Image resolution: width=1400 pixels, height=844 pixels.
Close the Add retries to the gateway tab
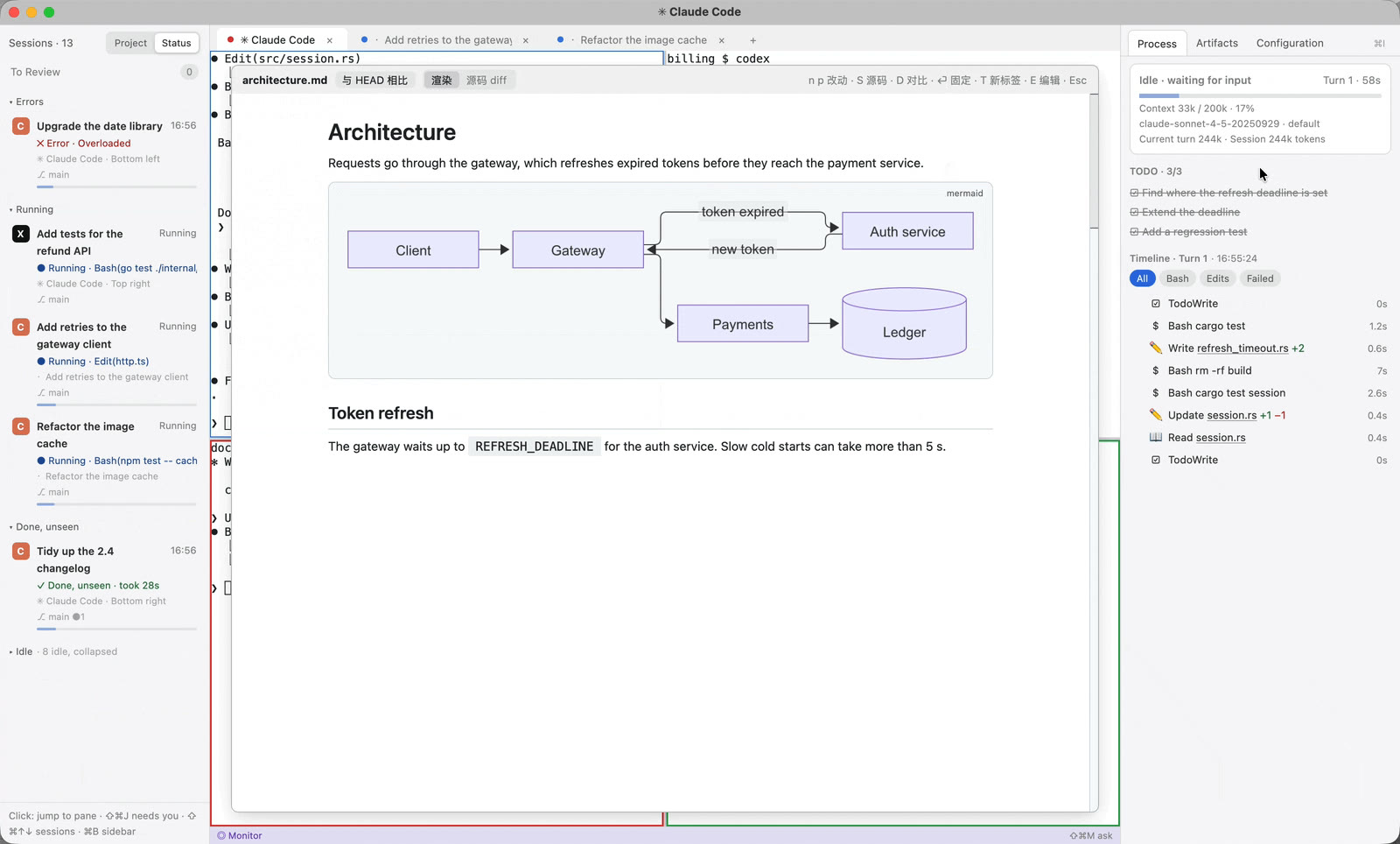point(526,40)
